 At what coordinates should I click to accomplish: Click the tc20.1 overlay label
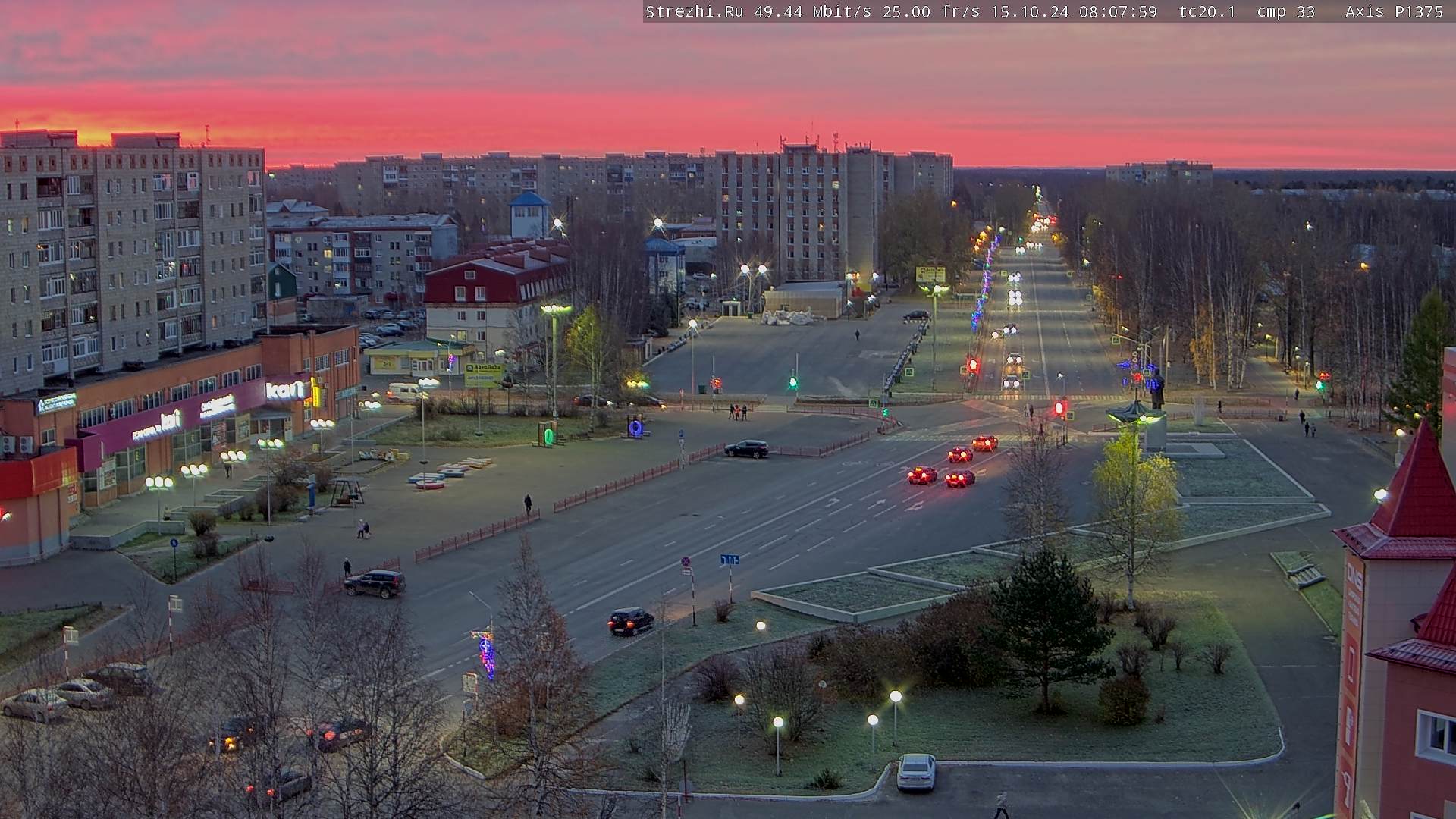[1207, 11]
